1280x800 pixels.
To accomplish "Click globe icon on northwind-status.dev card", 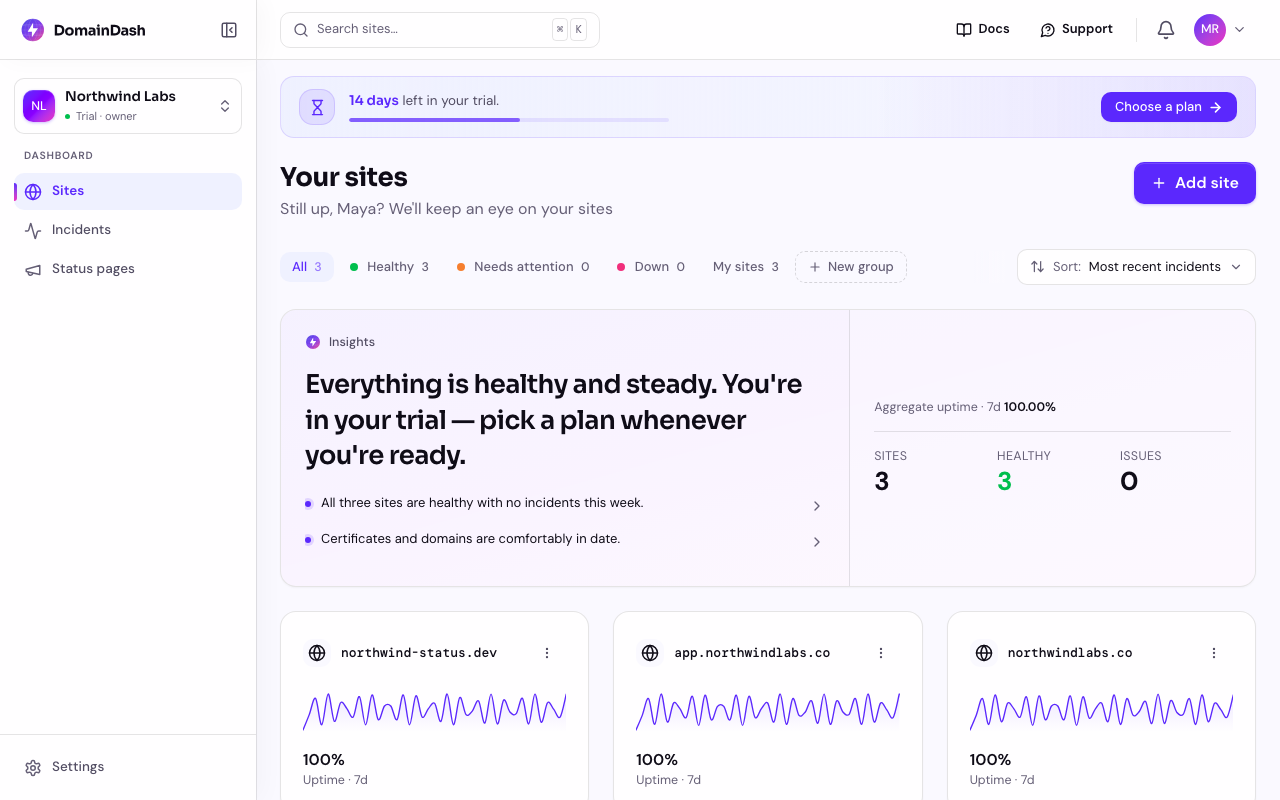I will pos(317,653).
